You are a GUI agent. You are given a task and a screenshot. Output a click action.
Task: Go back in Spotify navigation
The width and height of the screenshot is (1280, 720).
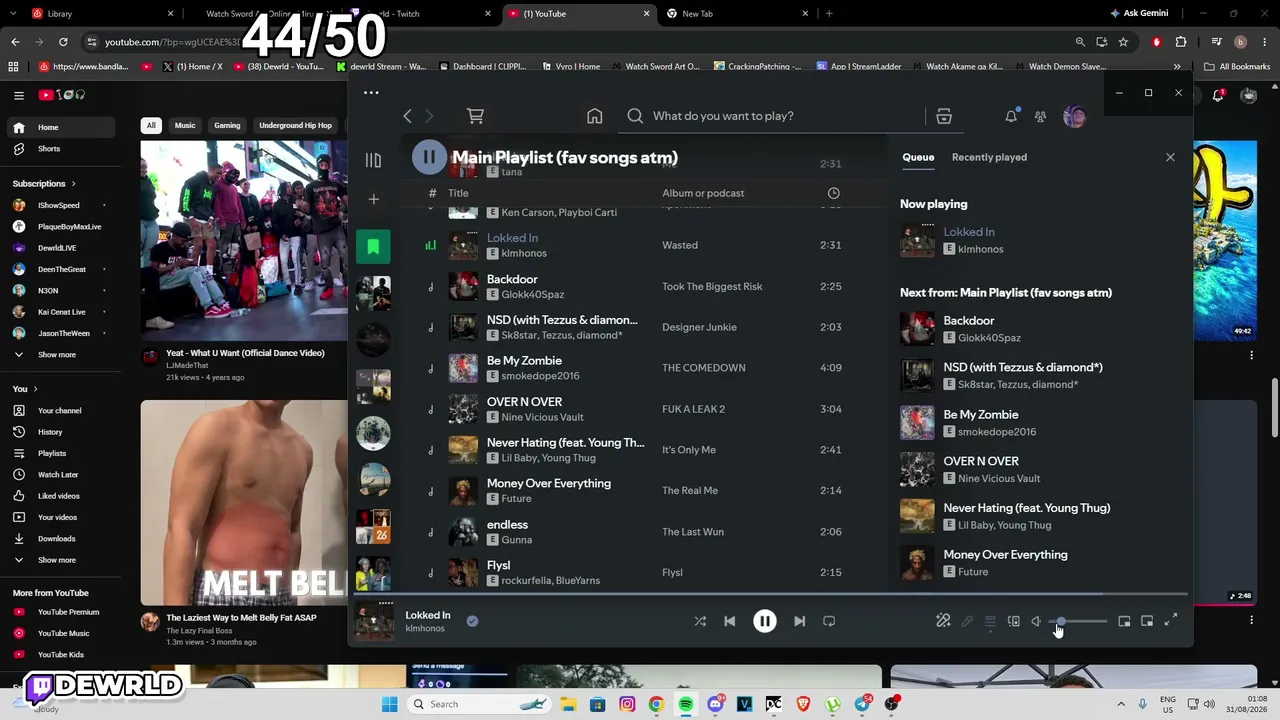coord(407,116)
